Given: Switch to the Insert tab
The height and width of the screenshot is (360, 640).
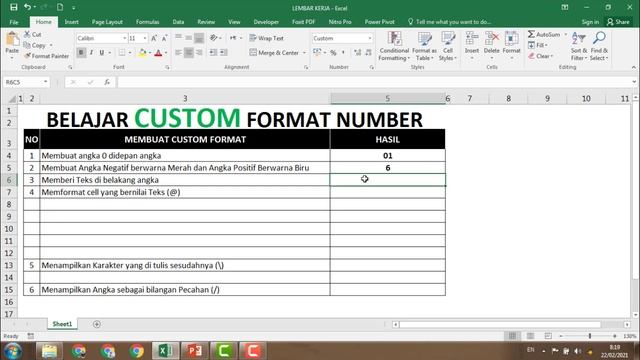Looking at the screenshot, I should click(71, 22).
